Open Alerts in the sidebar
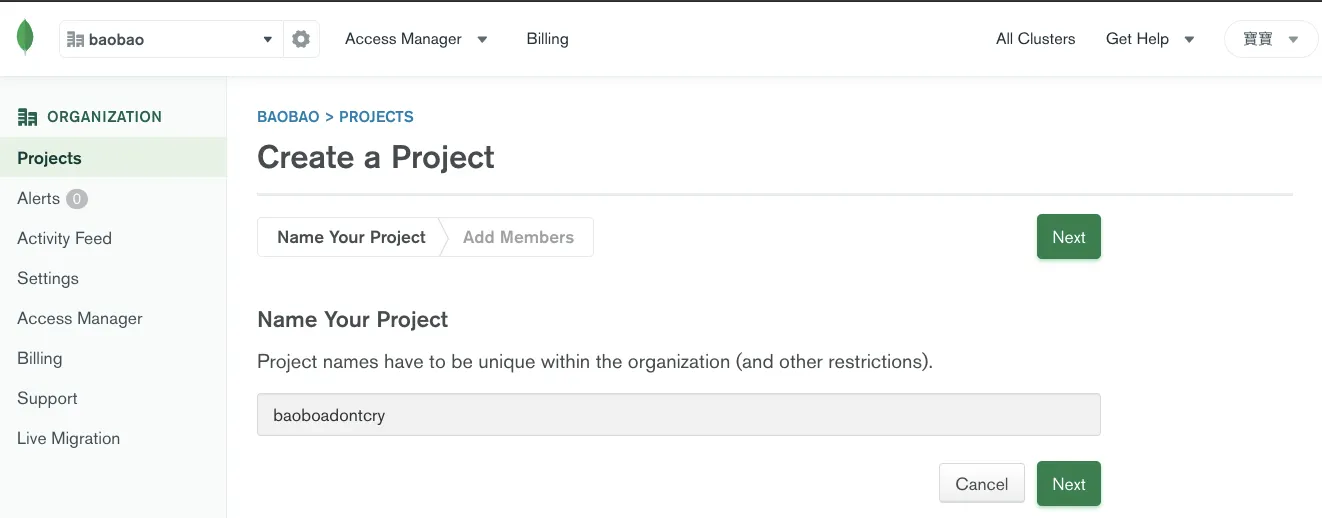This screenshot has height=518, width=1322. pyautogui.click(x=38, y=198)
